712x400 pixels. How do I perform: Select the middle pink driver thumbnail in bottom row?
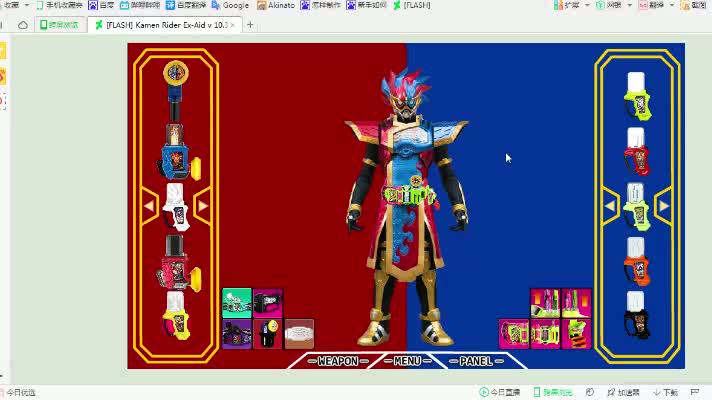click(545, 334)
